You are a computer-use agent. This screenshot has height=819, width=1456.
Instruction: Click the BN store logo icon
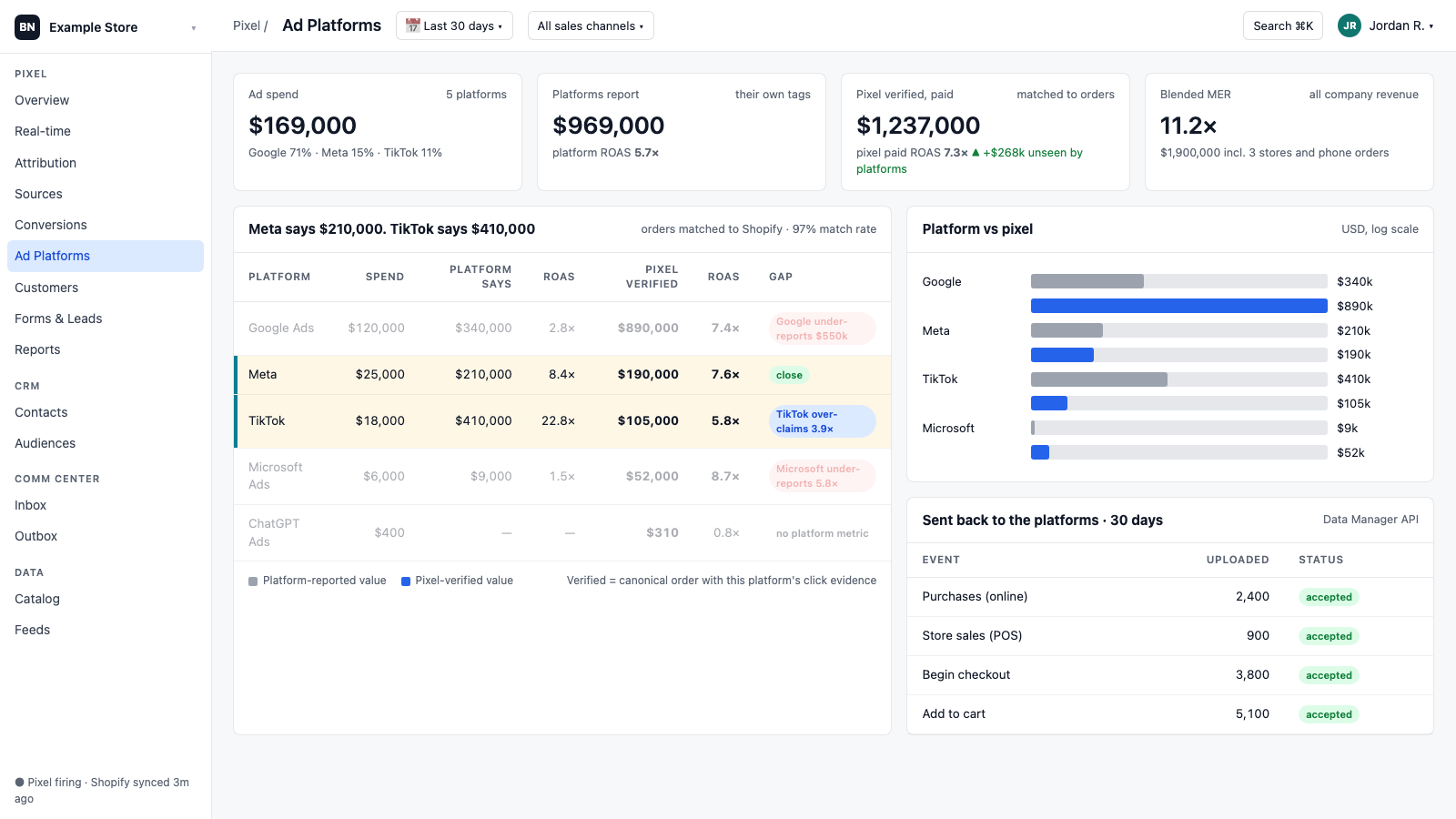pyautogui.click(x=27, y=27)
